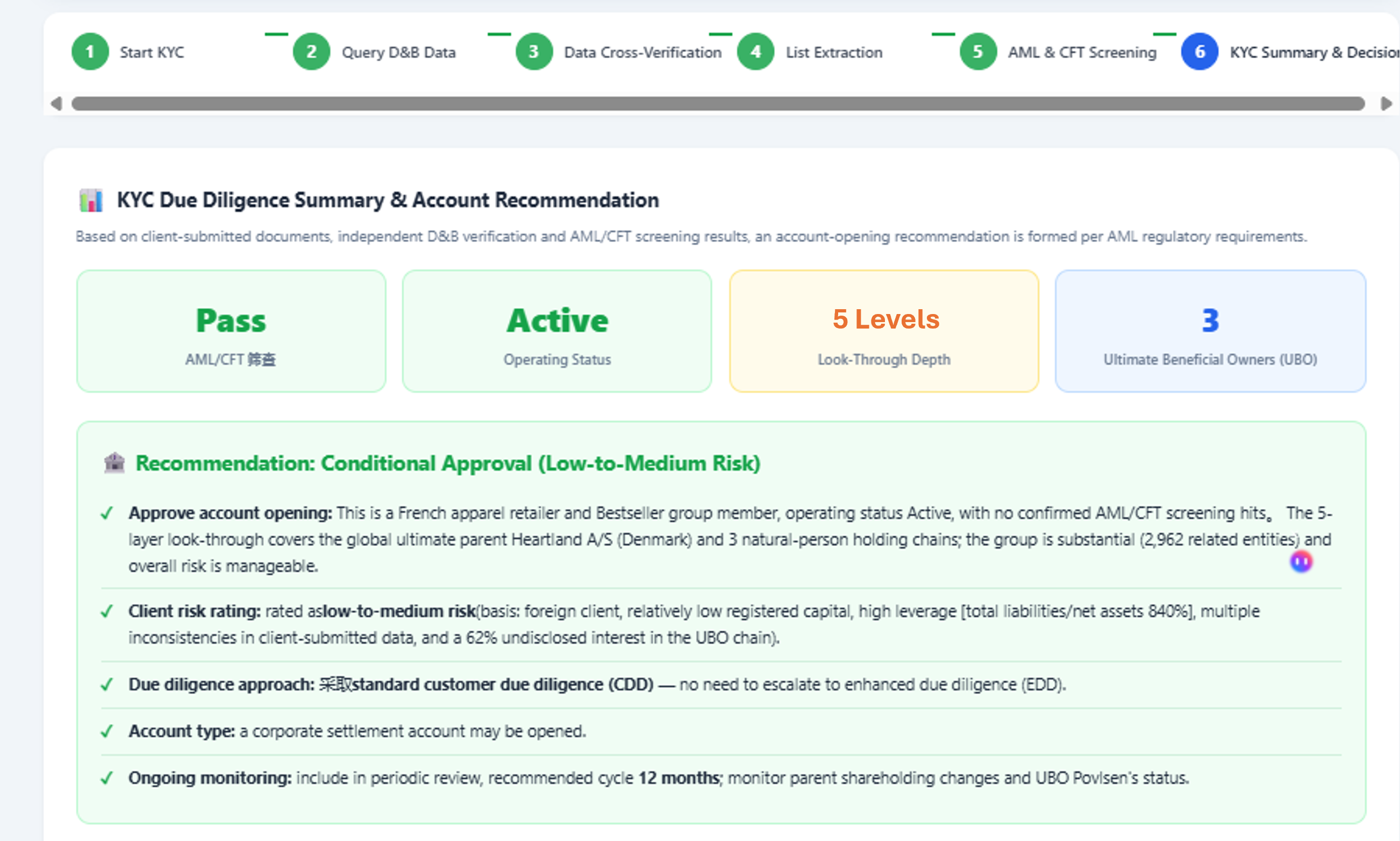Select the Start KYC step label
The width and height of the screenshot is (1400, 841).
click(152, 53)
